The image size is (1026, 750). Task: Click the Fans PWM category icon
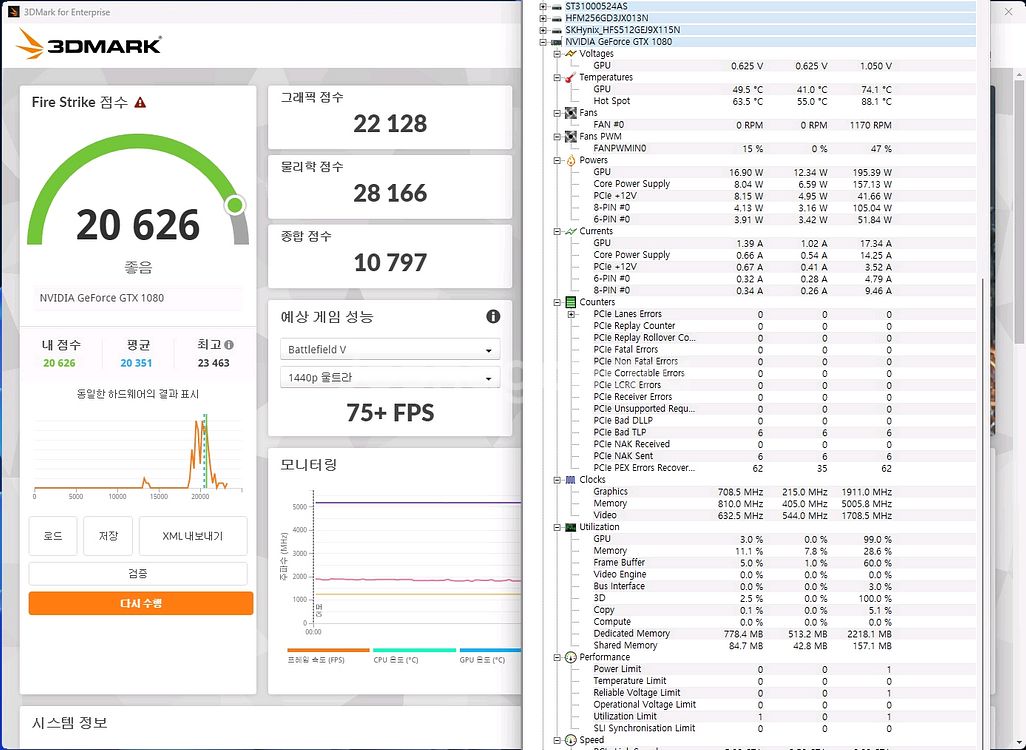571,136
